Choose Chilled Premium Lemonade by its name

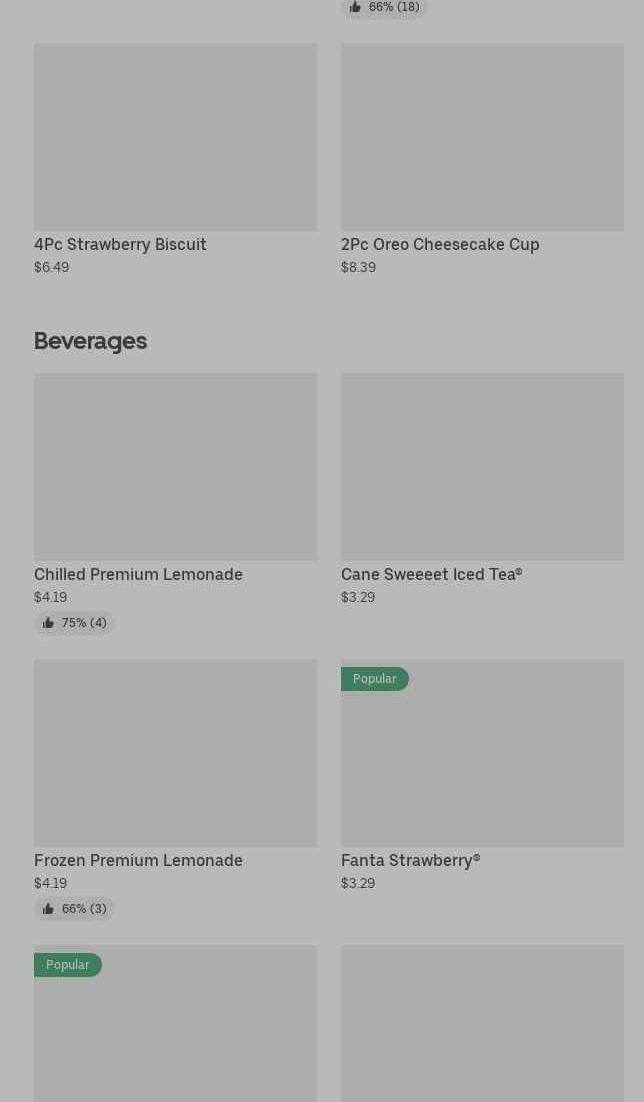click(x=138, y=574)
